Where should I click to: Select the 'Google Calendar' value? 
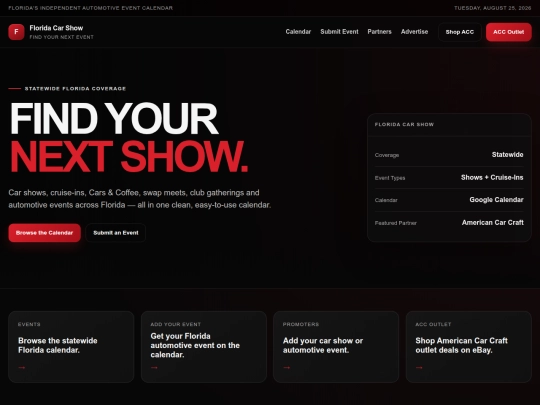tap(496, 200)
